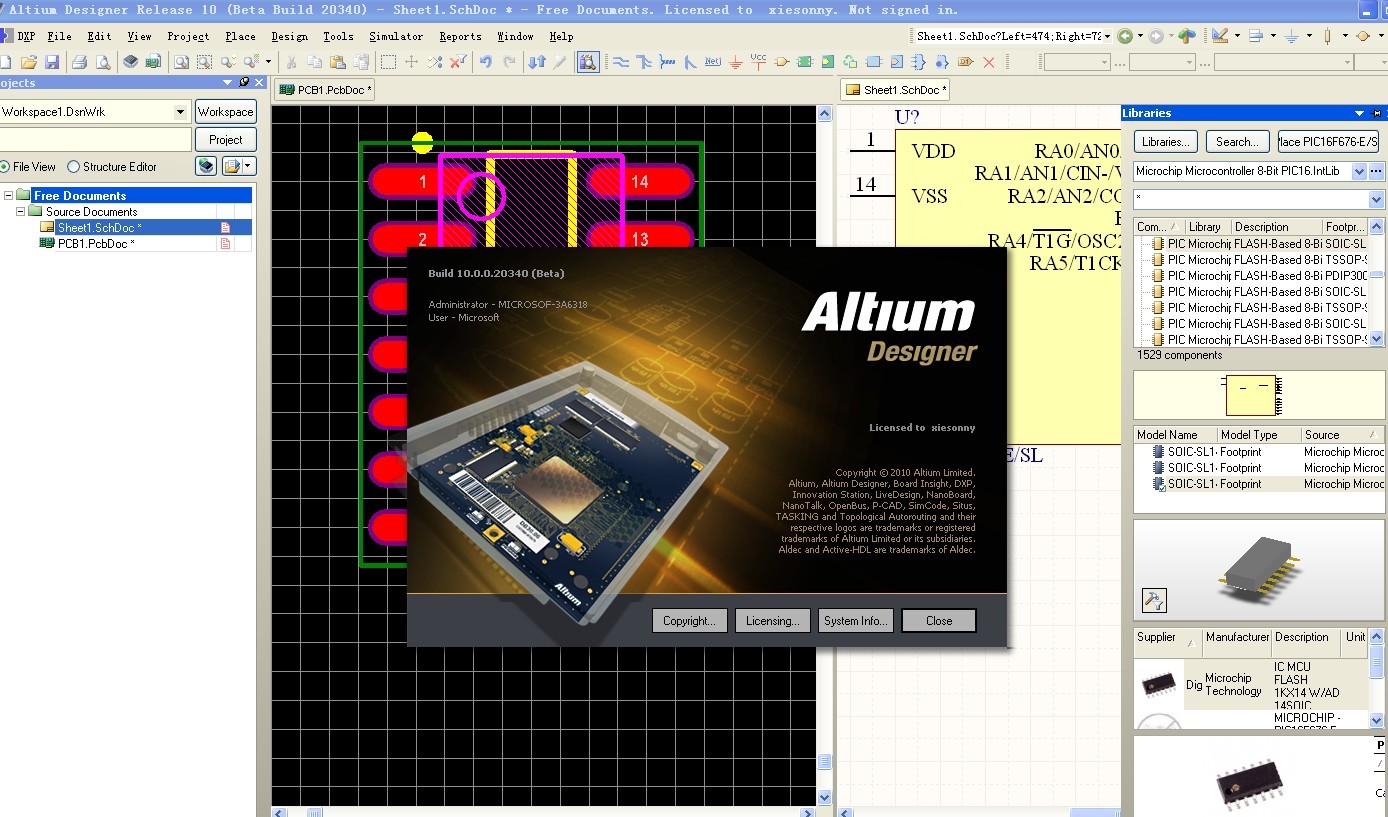Open the dropdown beside the project folder icon
Viewport: 1388px width, 817px height.
247,166
